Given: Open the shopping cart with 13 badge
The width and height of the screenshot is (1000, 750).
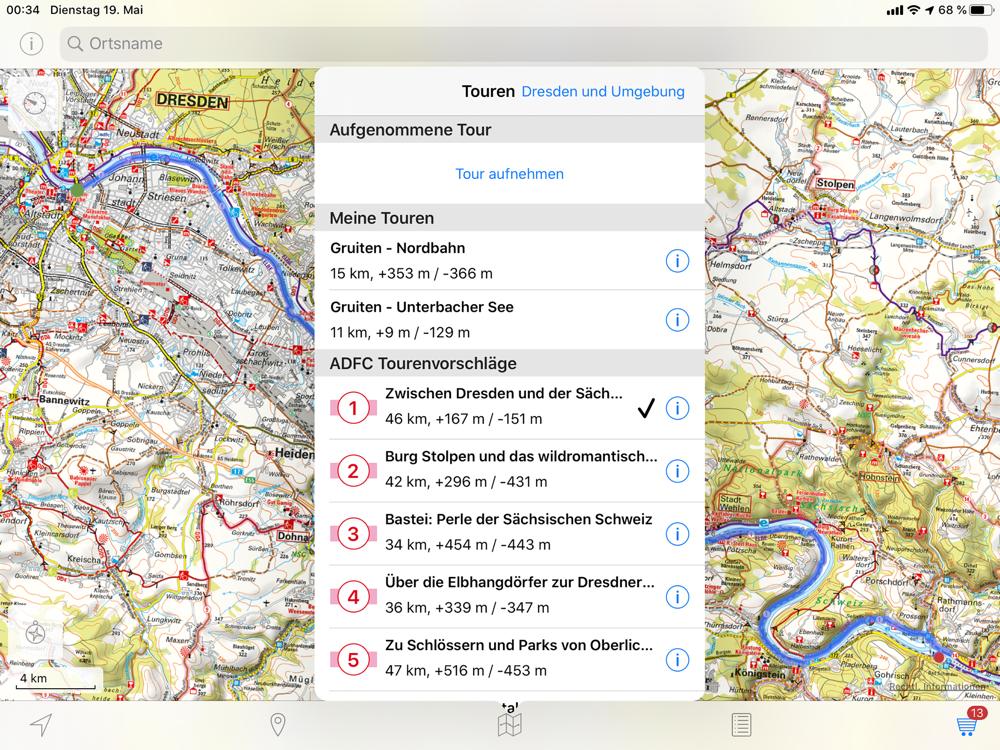Looking at the screenshot, I should pos(968,723).
